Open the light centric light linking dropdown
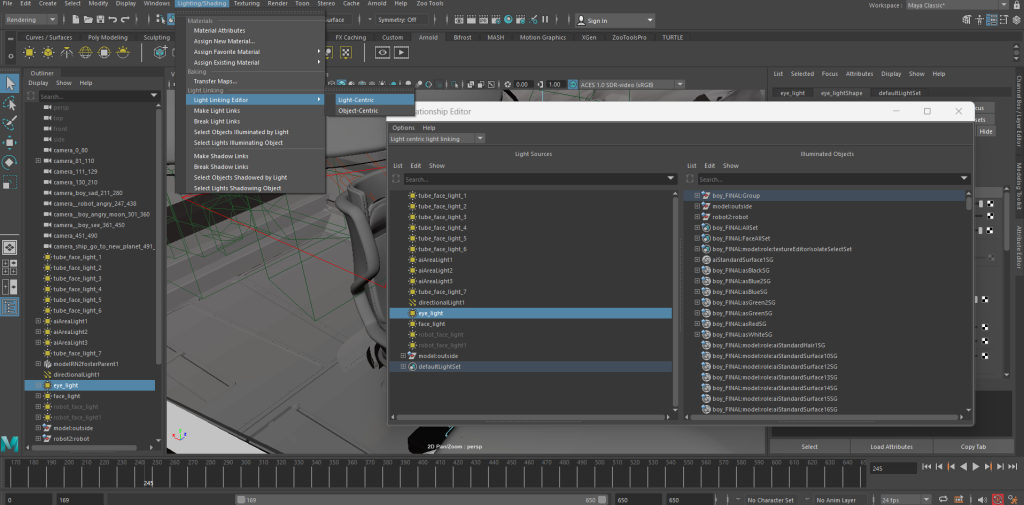Viewport: 1024px width, 505px height. (x=437, y=138)
